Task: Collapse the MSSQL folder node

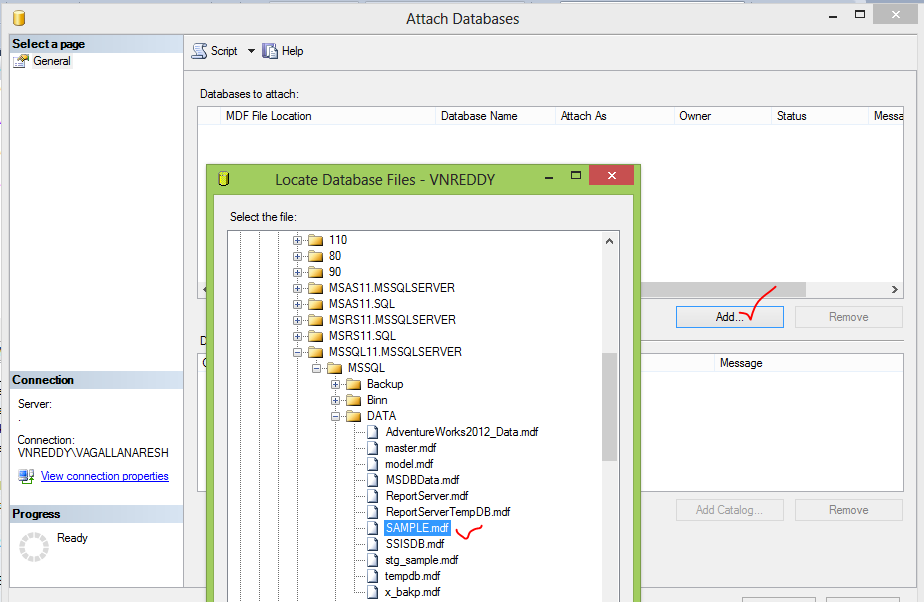Action: 316,368
